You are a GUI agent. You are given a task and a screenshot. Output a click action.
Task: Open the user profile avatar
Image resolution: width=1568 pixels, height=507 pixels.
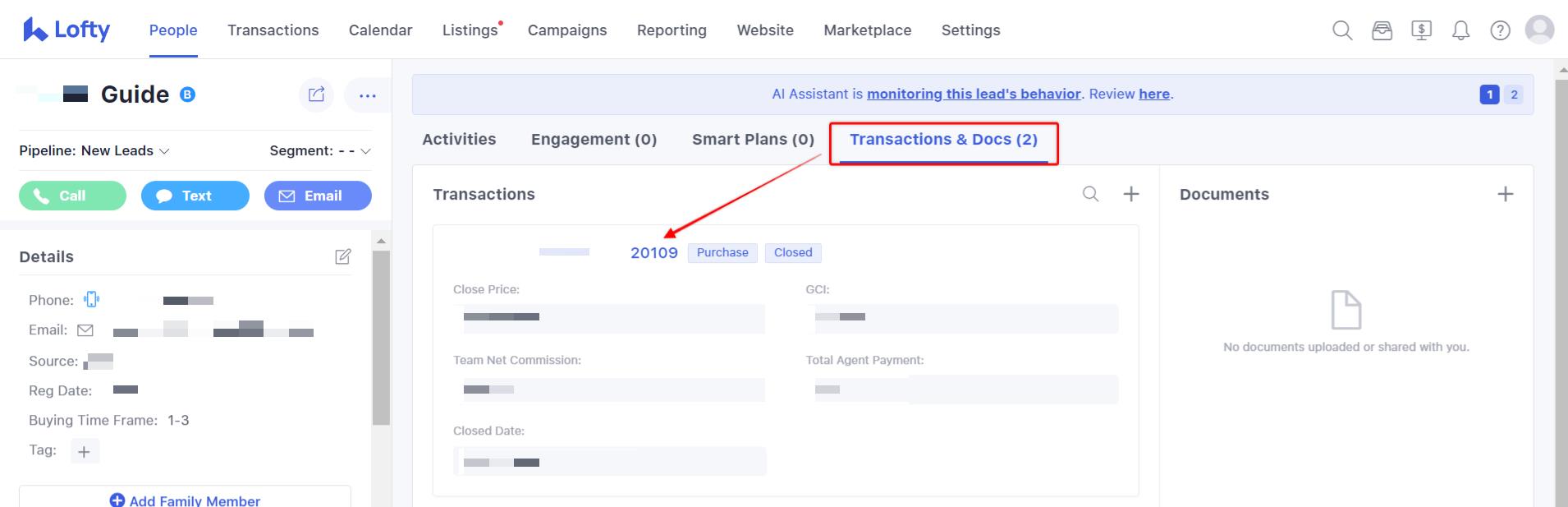pyautogui.click(x=1539, y=30)
